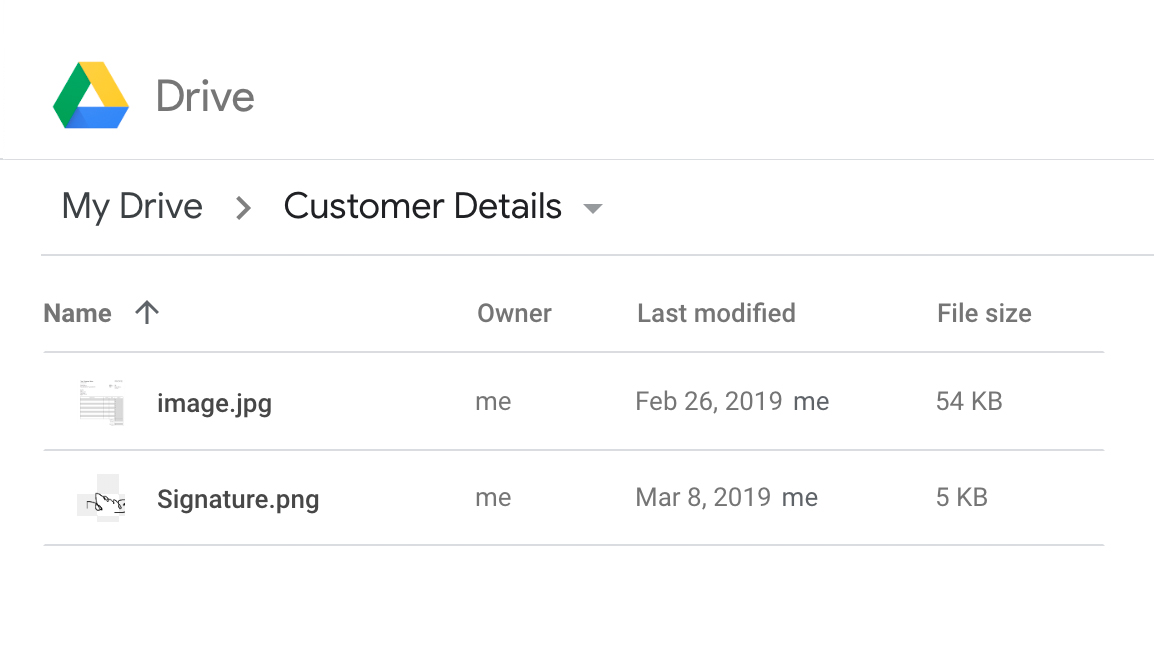Open the image.jpg thumbnail preview

(102, 402)
